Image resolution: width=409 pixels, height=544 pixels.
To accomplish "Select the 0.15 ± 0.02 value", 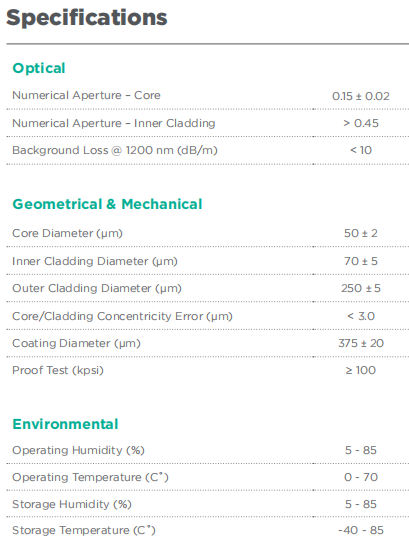I will point(361,96).
